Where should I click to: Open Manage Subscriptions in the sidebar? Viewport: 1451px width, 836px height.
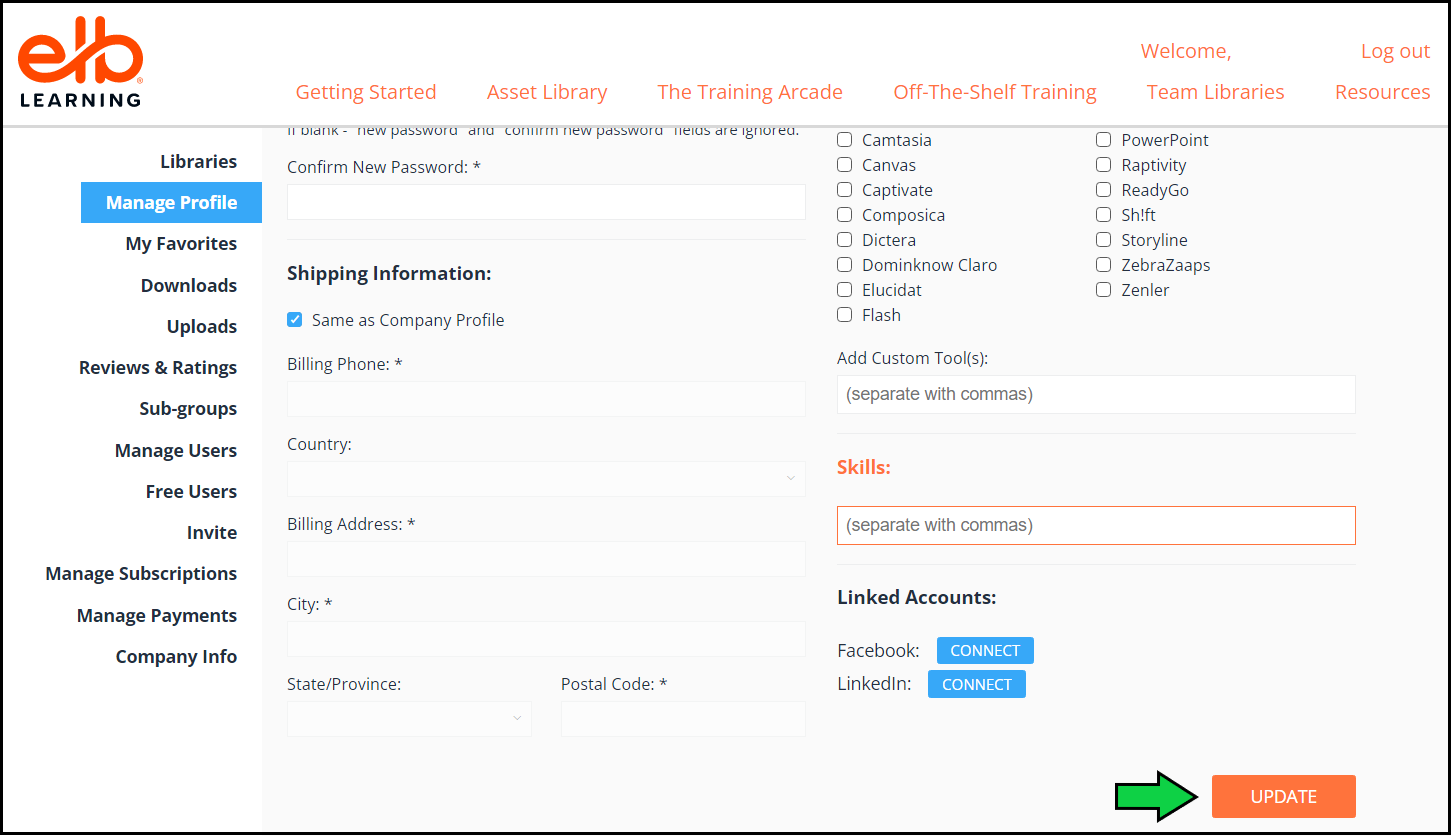[x=141, y=574]
